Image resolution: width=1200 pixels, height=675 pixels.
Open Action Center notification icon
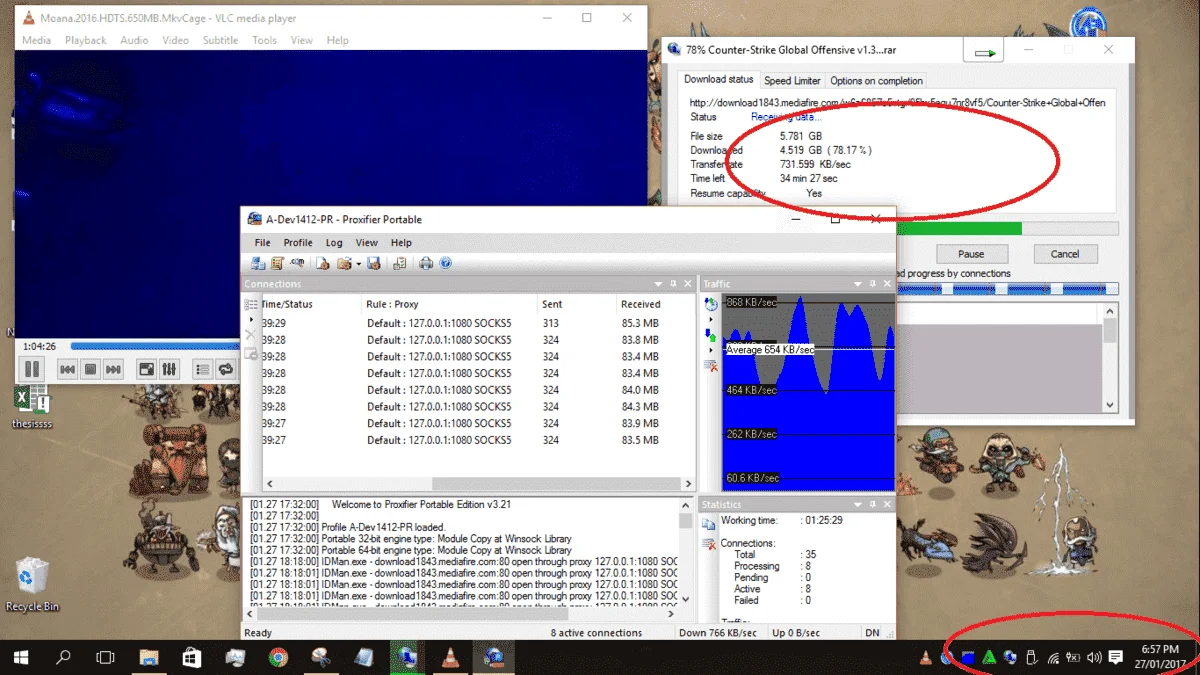[x=1116, y=657]
